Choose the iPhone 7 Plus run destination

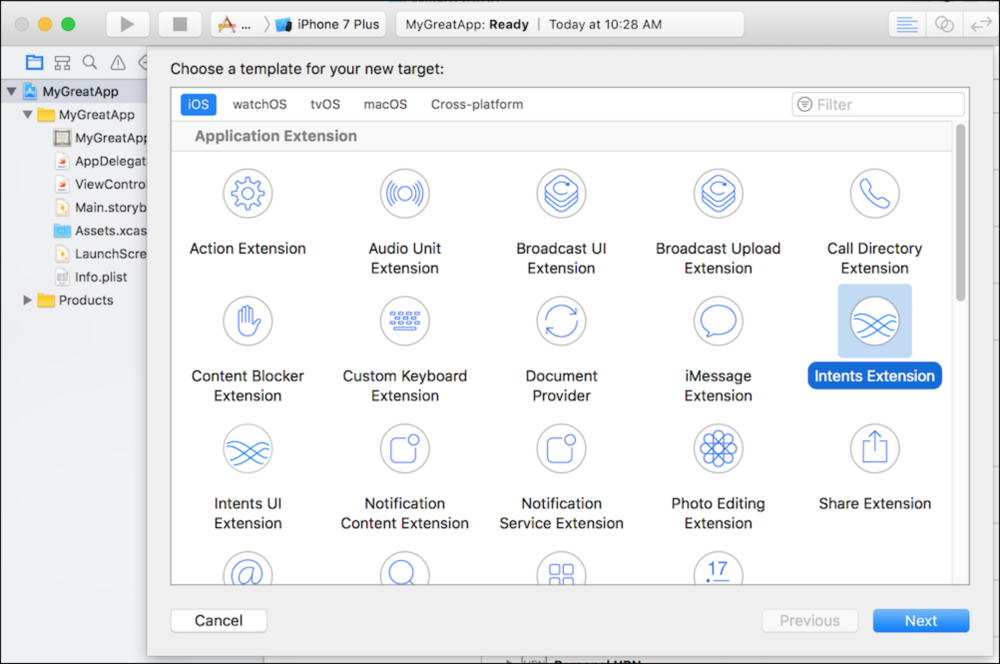(328, 24)
